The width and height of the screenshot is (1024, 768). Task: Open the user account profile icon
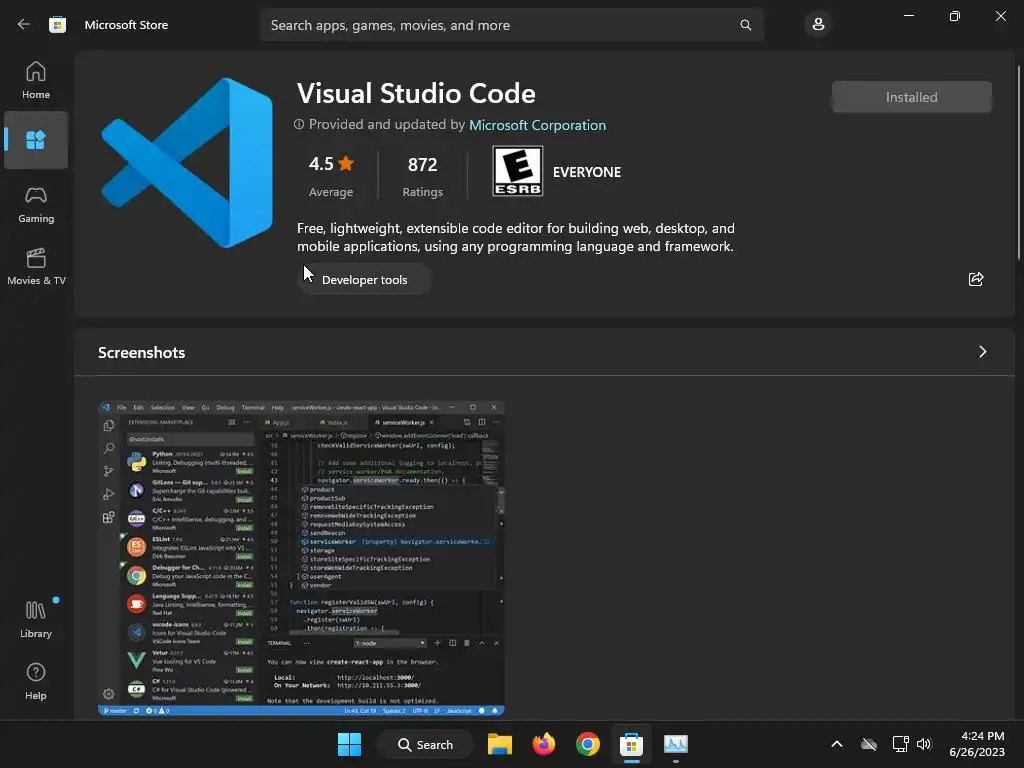tap(818, 25)
